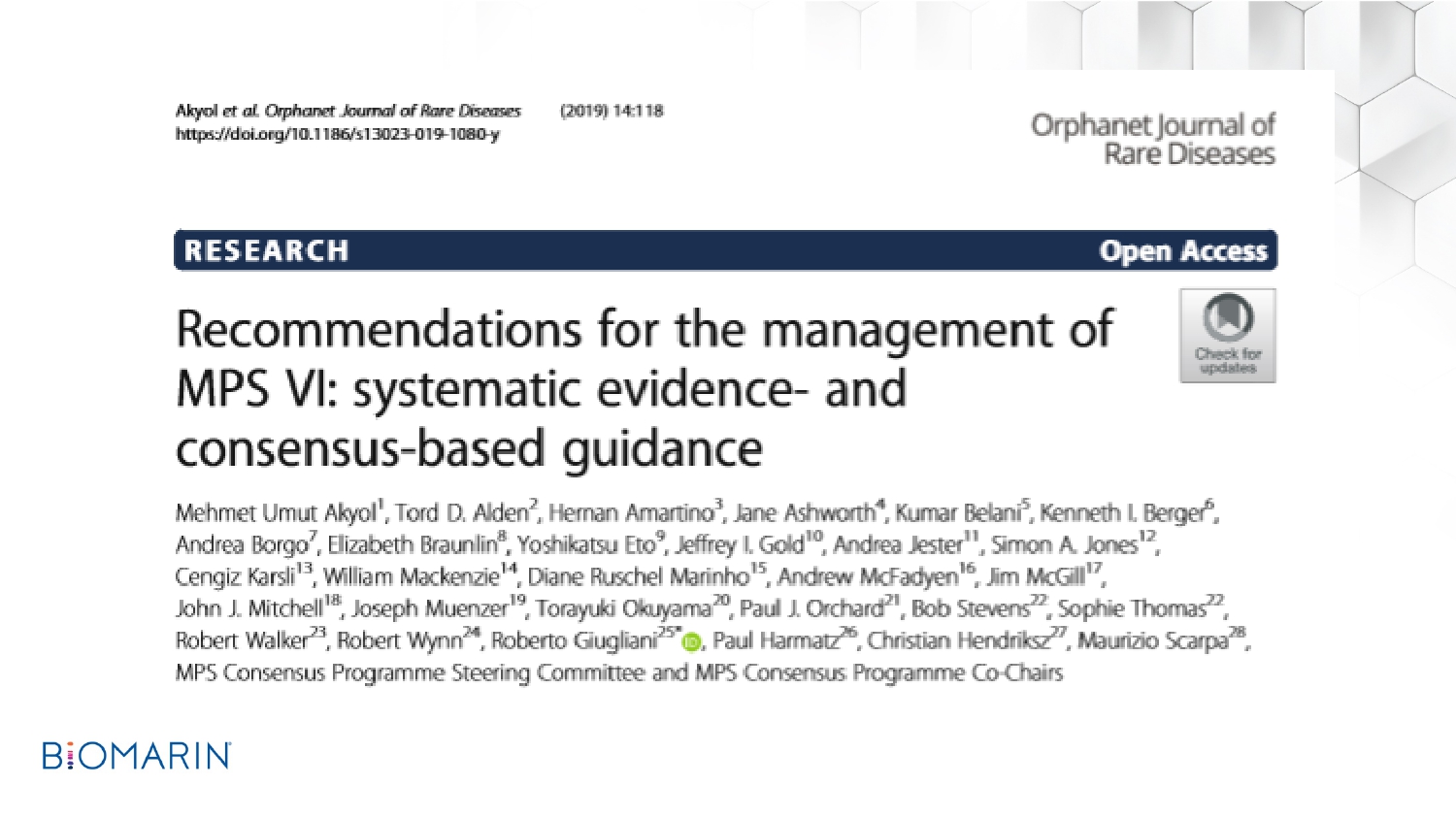Click author name Paul J. Orchard

pos(811,609)
